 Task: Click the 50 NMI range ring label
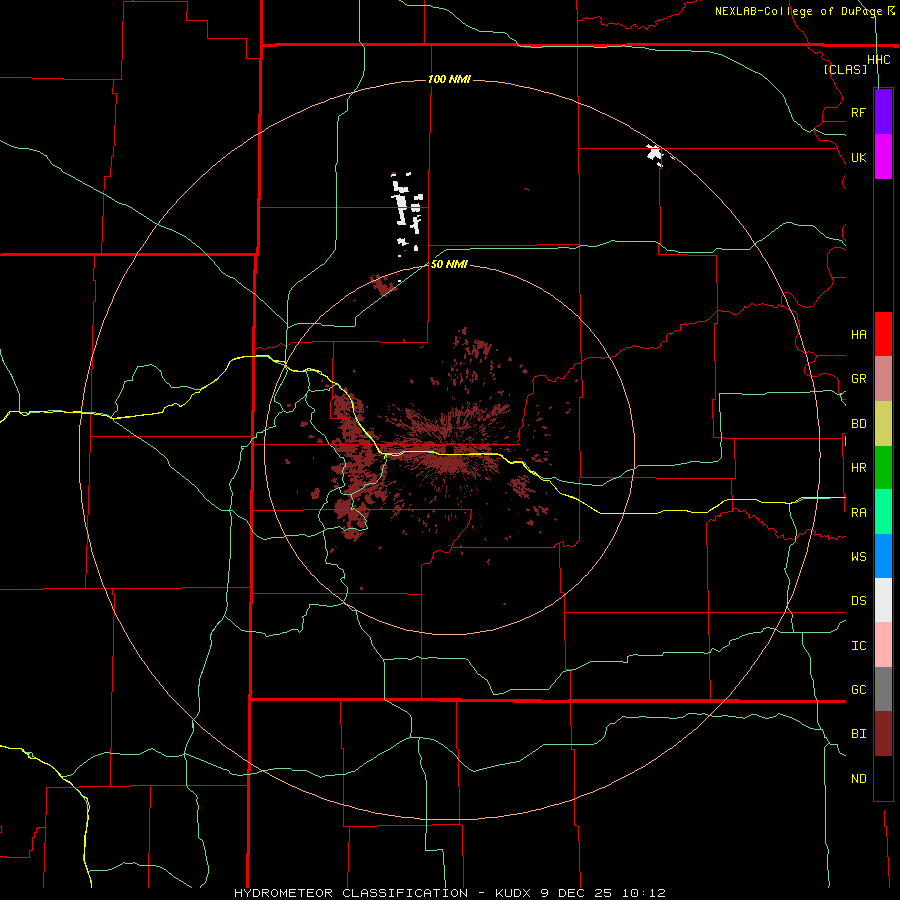pyautogui.click(x=449, y=265)
